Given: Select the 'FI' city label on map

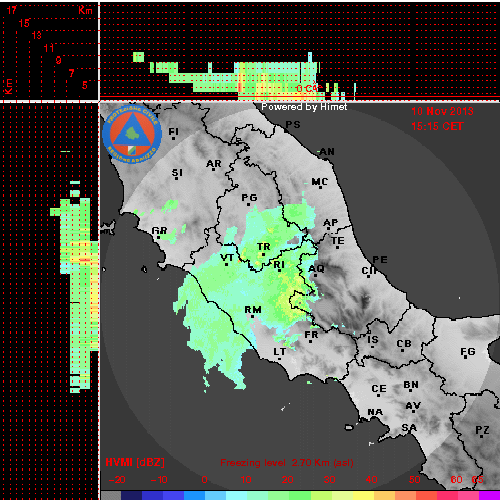Looking at the screenshot, I should [173, 131].
